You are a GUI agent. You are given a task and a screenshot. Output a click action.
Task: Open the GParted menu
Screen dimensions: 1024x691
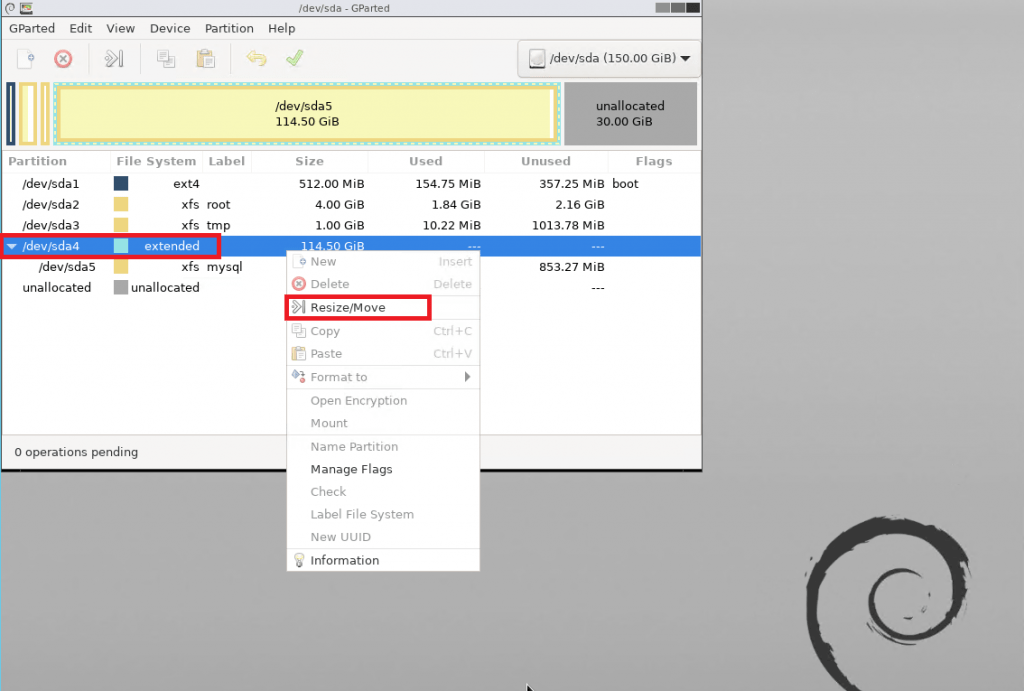click(x=32, y=29)
